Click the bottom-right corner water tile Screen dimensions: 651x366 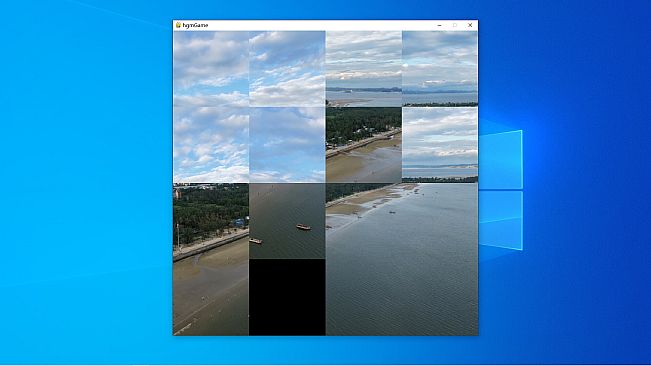[x=440, y=297]
